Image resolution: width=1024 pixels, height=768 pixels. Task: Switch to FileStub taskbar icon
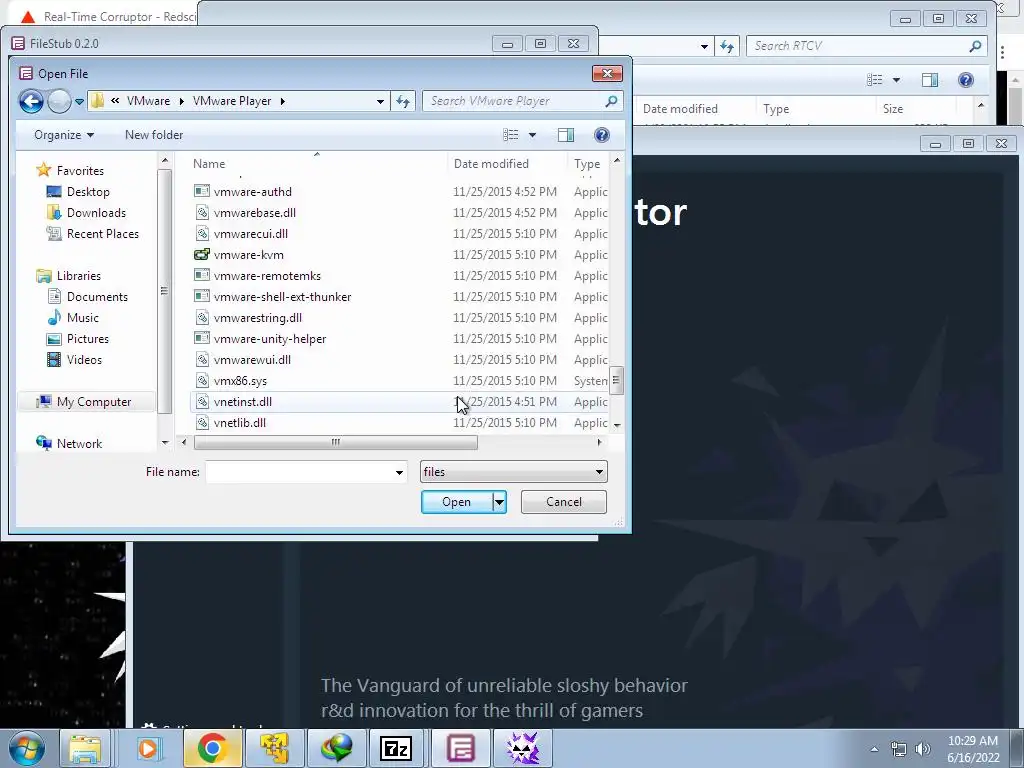[x=460, y=748]
